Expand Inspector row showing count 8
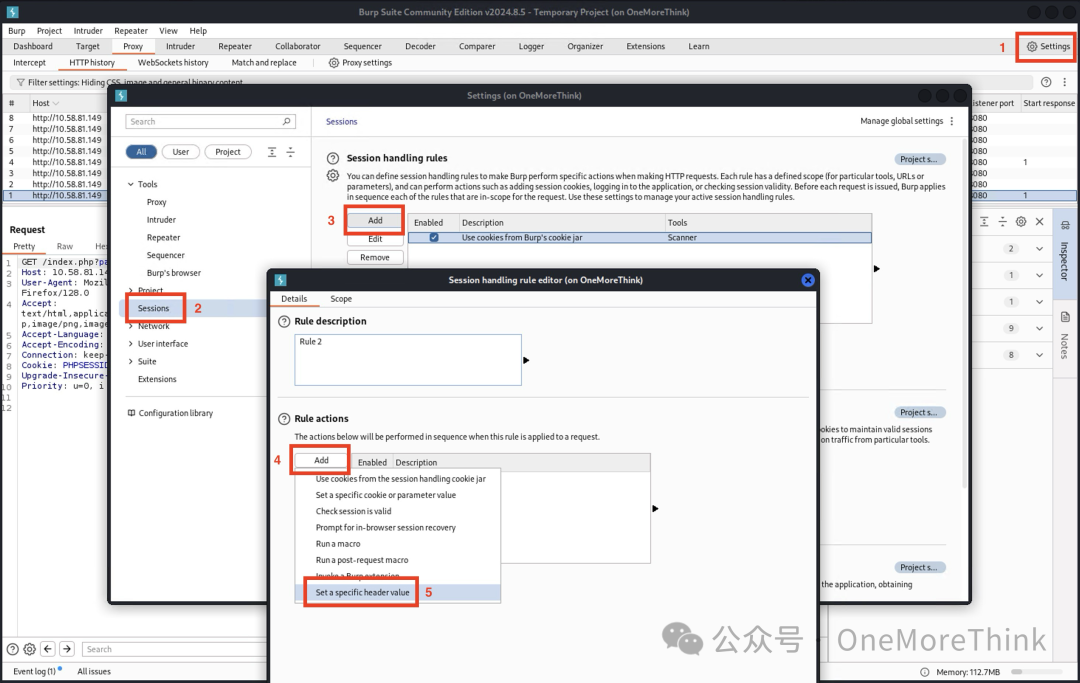Image resolution: width=1080 pixels, height=683 pixels. [1039, 355]
